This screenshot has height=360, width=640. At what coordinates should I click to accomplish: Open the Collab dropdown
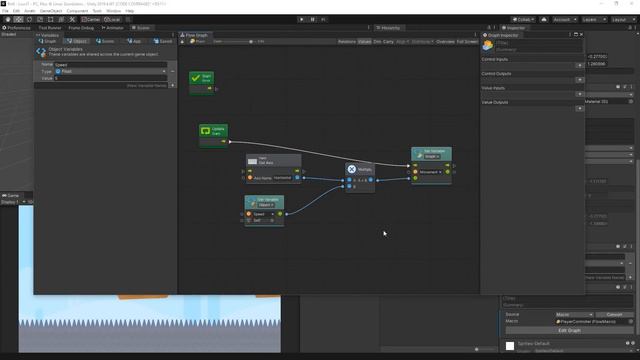[x=523, y=20]
